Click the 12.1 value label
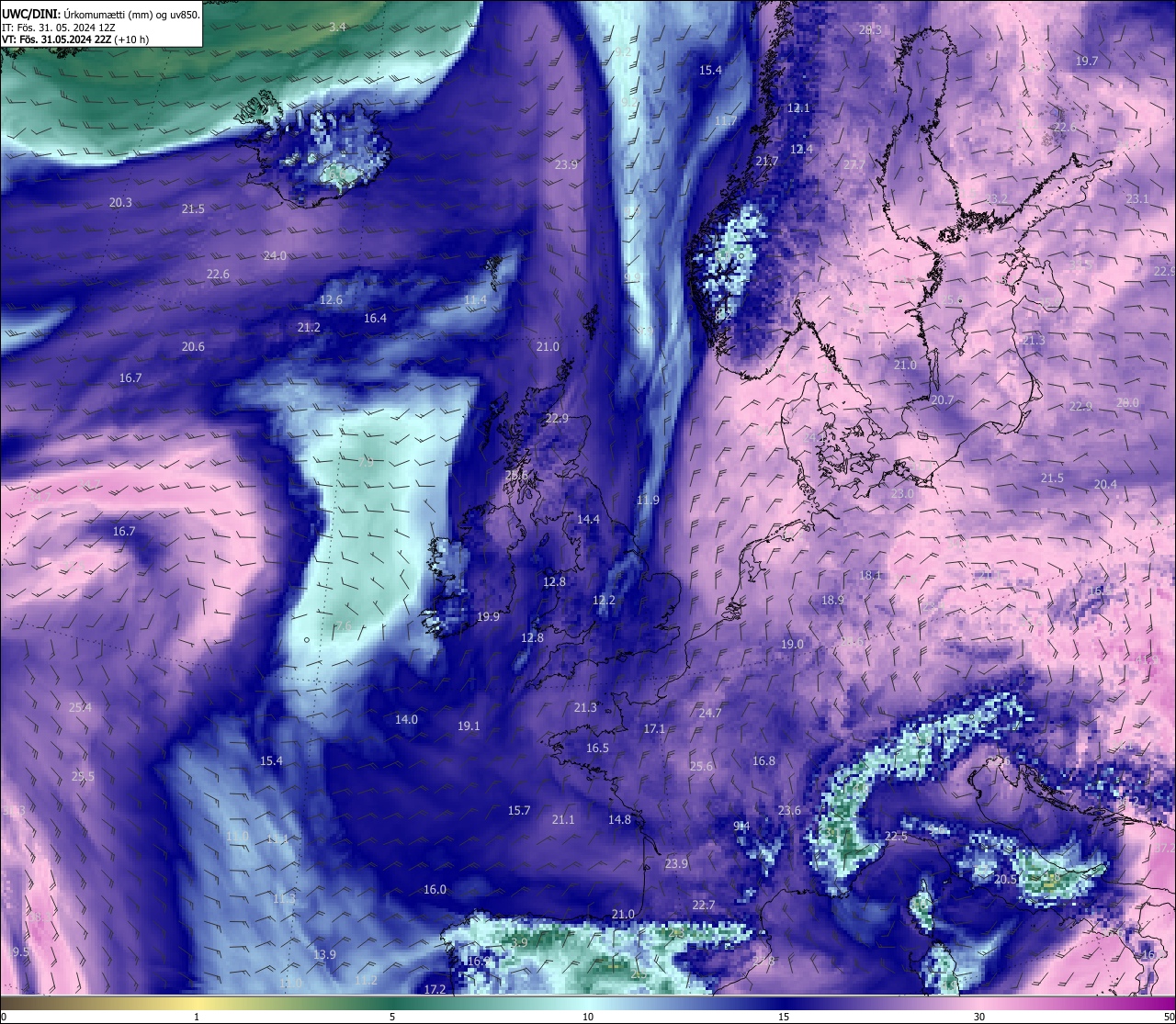 799,108
